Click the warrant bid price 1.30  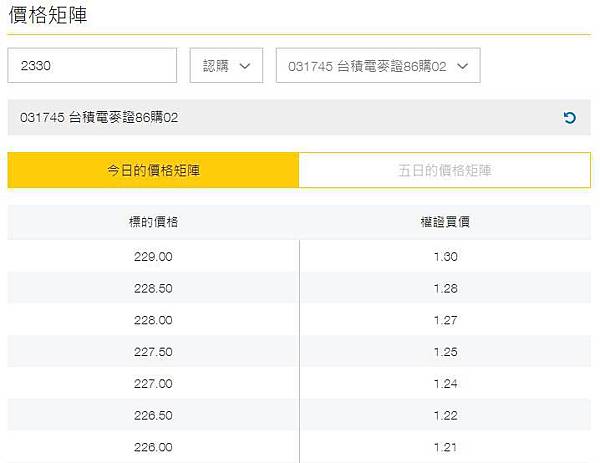coord(445,256)
